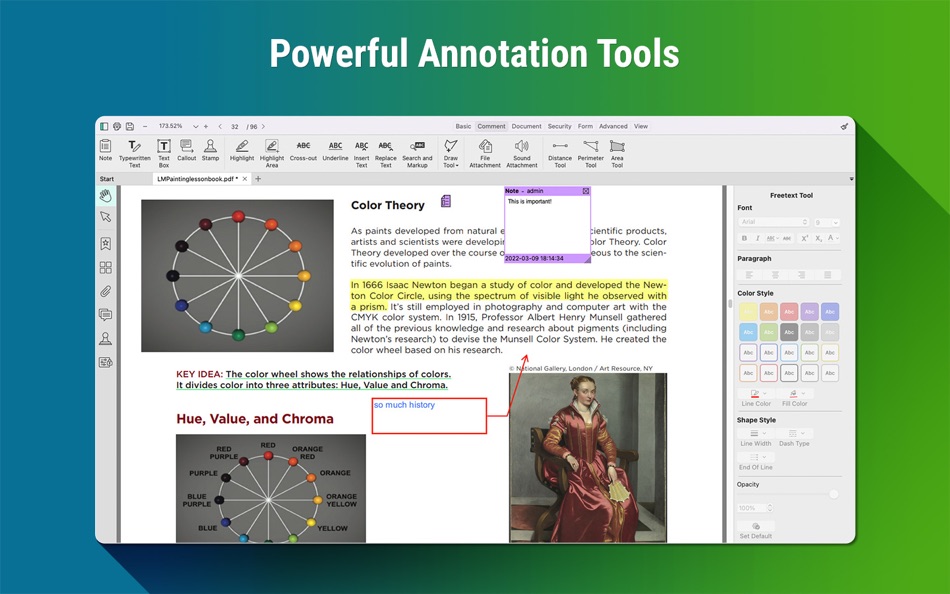Open the form fields panel in sidebar
This screenshot has width=950, height=594.
click(x=105, y=362)
